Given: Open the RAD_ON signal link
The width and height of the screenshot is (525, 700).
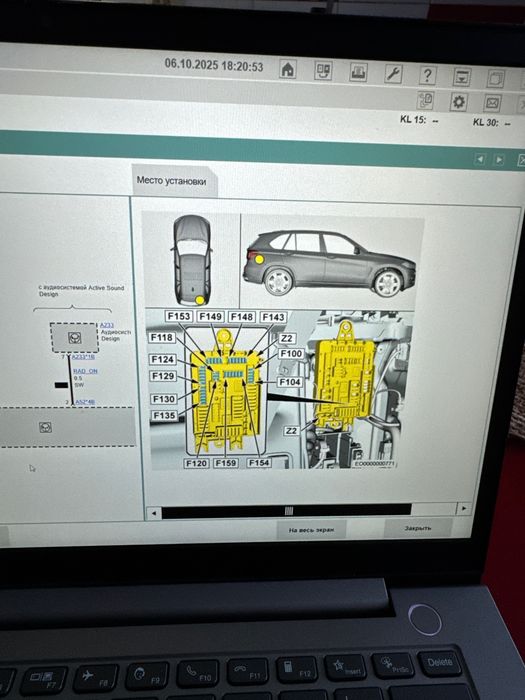Looking at the screenshot, I should (x=85, y=371).
